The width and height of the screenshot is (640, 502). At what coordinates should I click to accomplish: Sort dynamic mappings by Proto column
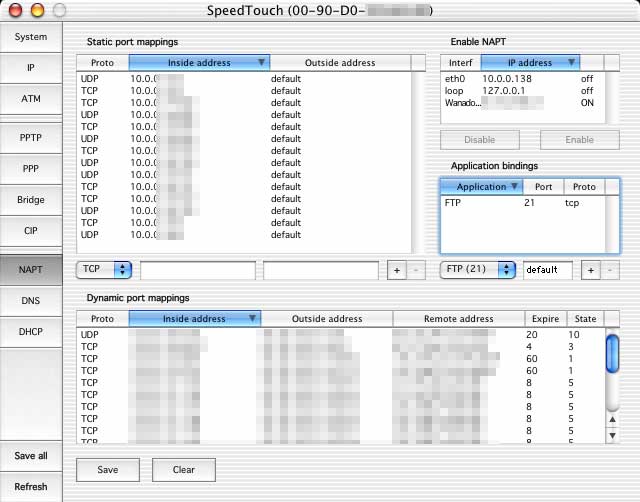pos(102,319)
